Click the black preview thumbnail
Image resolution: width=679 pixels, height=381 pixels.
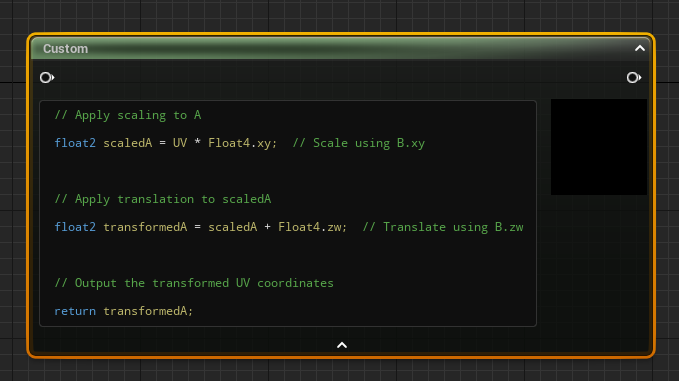598,147
